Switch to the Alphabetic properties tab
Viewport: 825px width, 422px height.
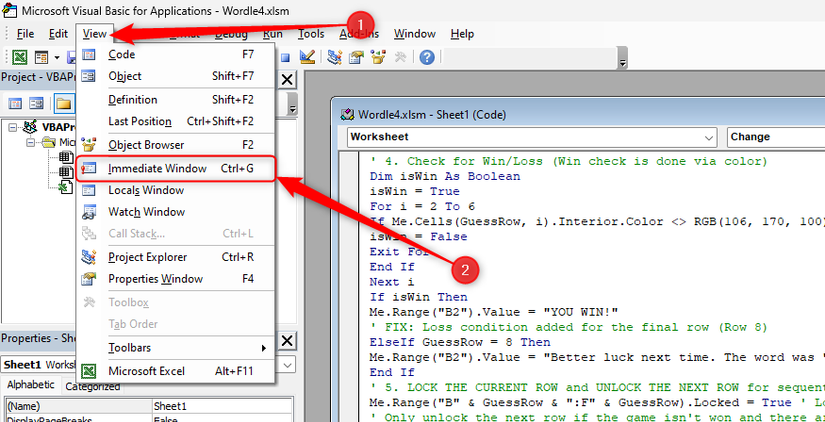[31, 385]
